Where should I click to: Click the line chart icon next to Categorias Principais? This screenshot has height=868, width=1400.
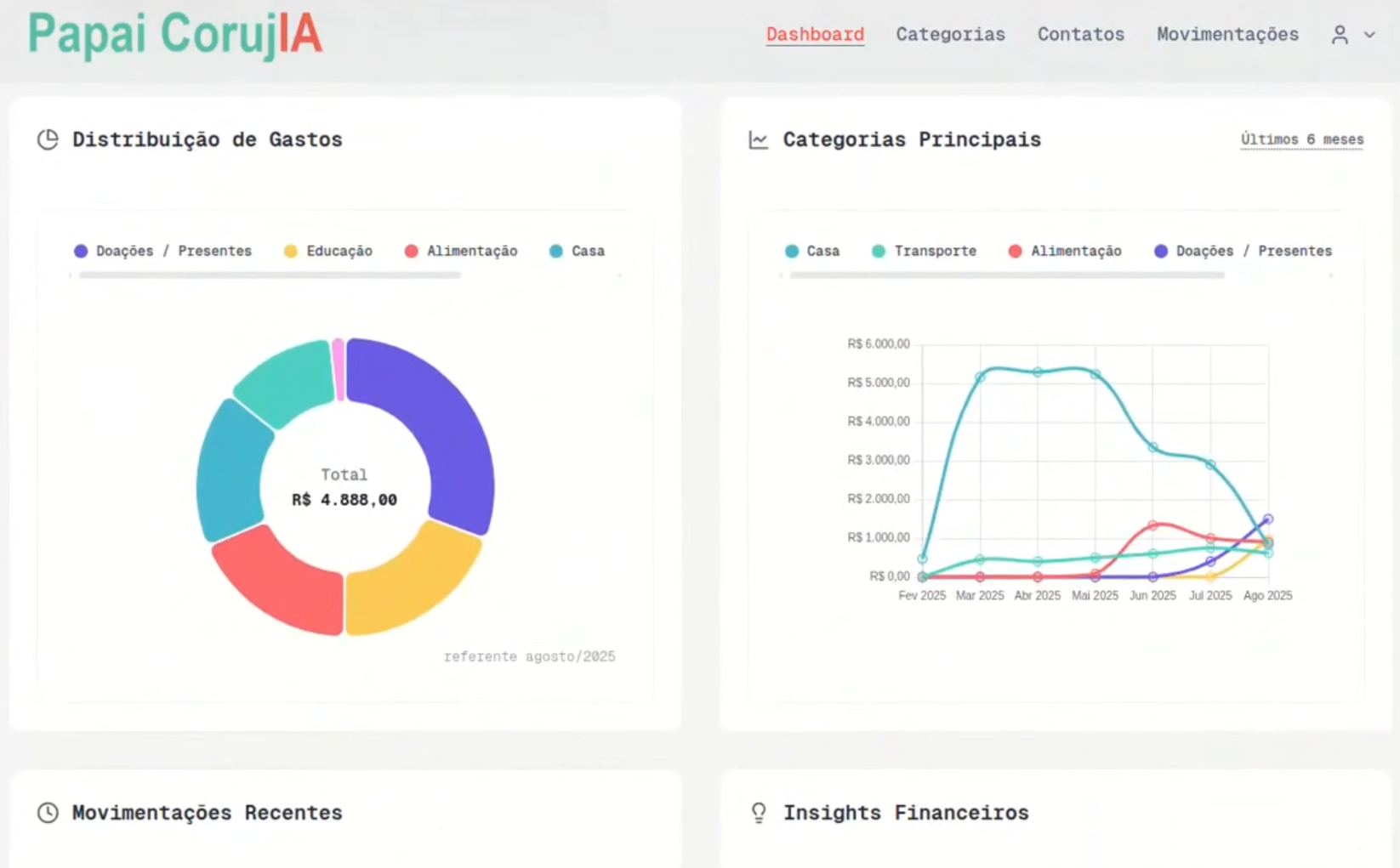pyautogui.click(x=758, y=139)
